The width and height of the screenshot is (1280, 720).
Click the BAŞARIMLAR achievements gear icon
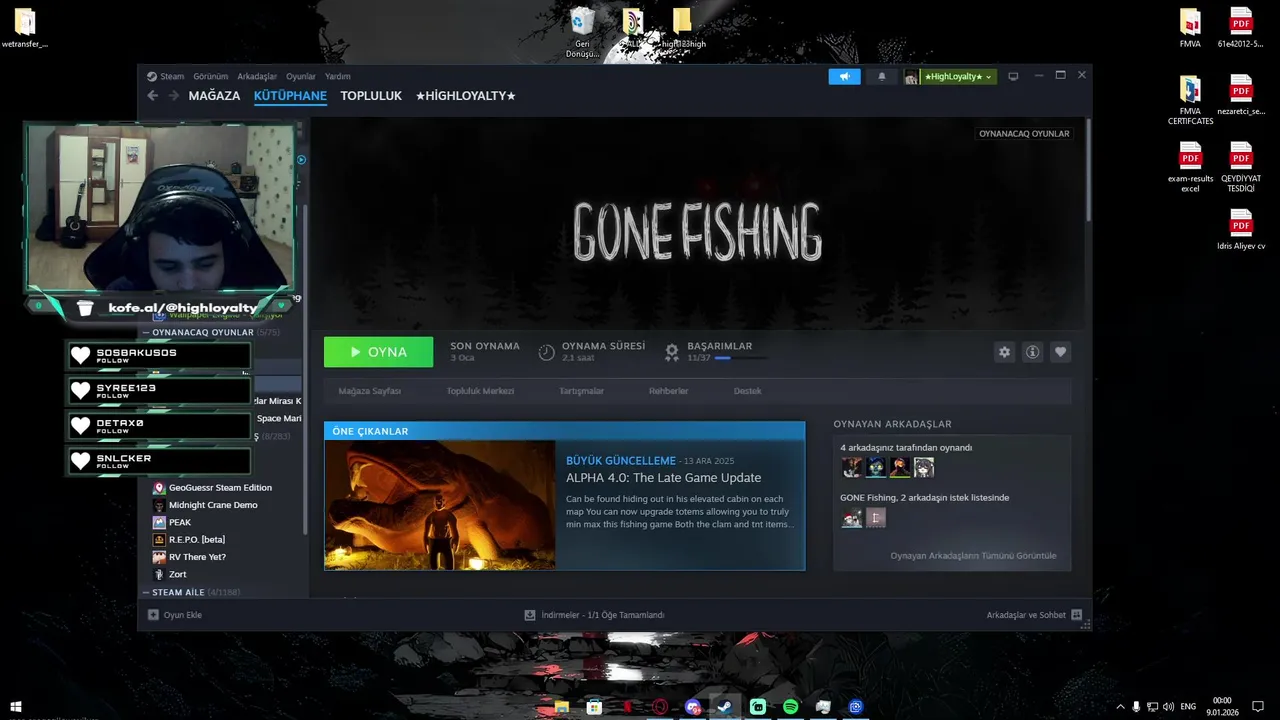[672, 352]
